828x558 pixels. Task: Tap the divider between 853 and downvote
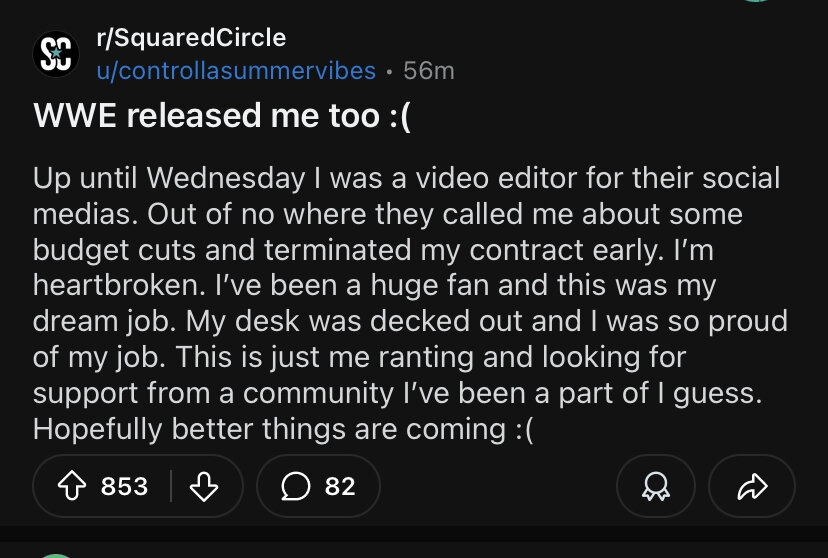[x=171, y=486]
